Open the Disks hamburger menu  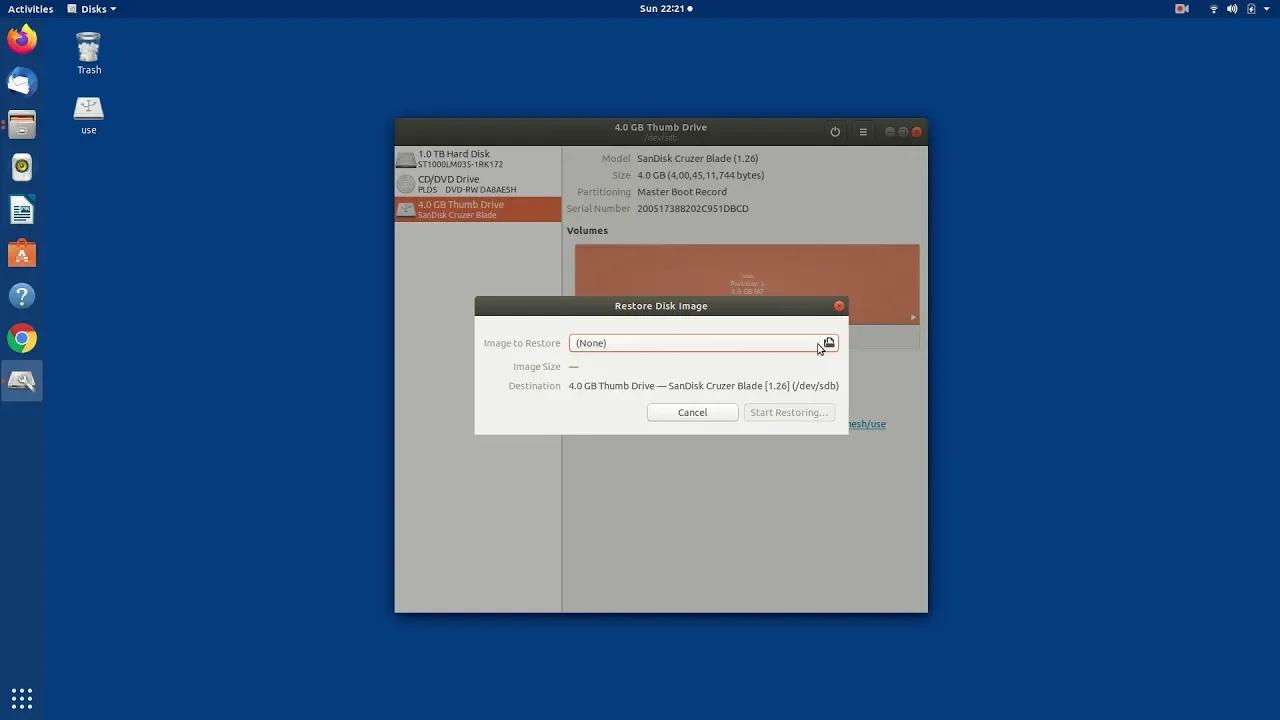click(x=862, y=131)
